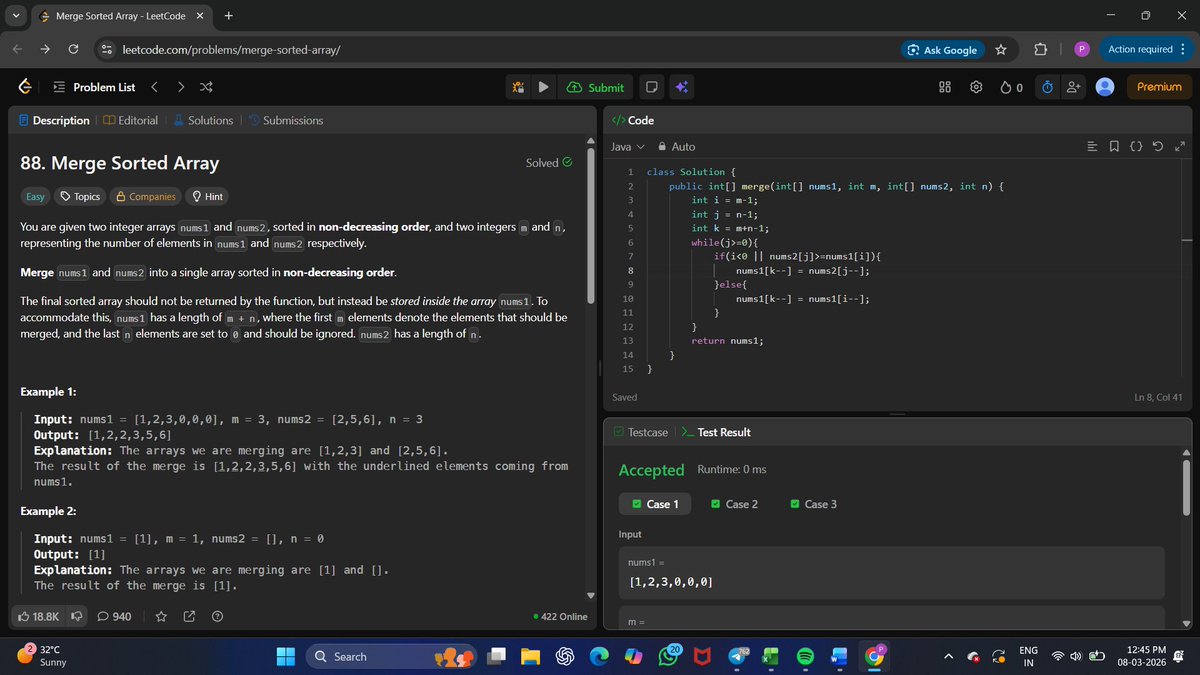The width and height of the screenshot is (1200, 675).
Task: Open Spotify from the taskbar
Action: pos(805,657)
